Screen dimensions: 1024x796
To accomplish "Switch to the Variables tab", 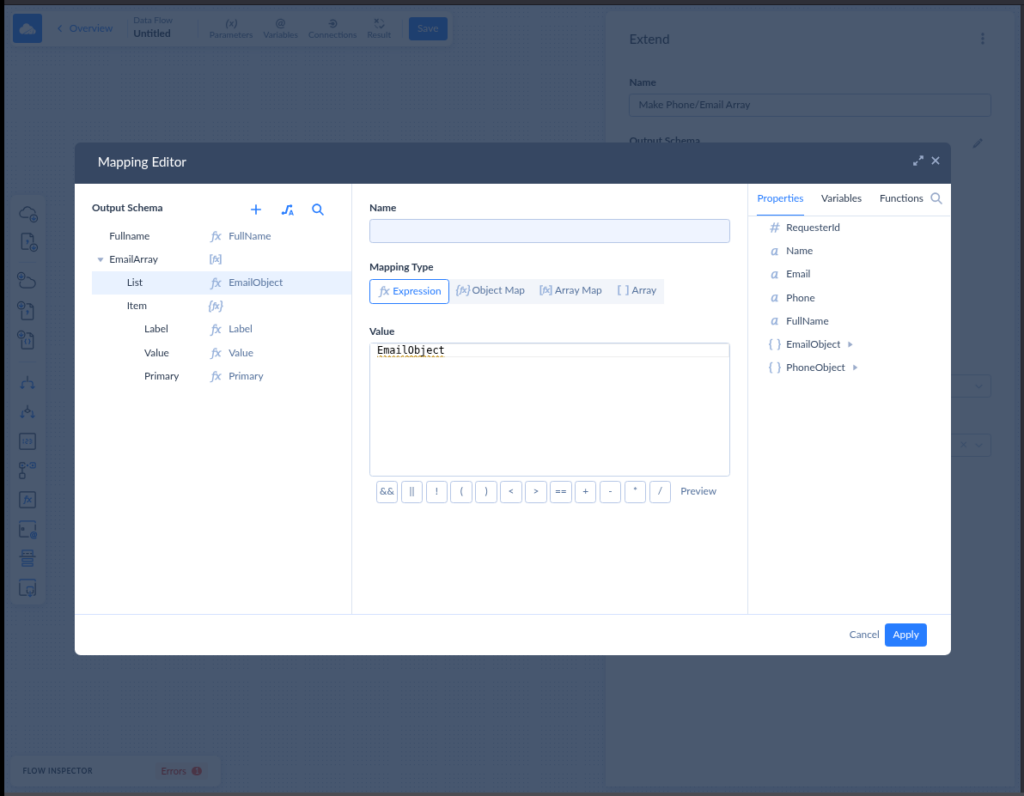I will coord(841,199).
